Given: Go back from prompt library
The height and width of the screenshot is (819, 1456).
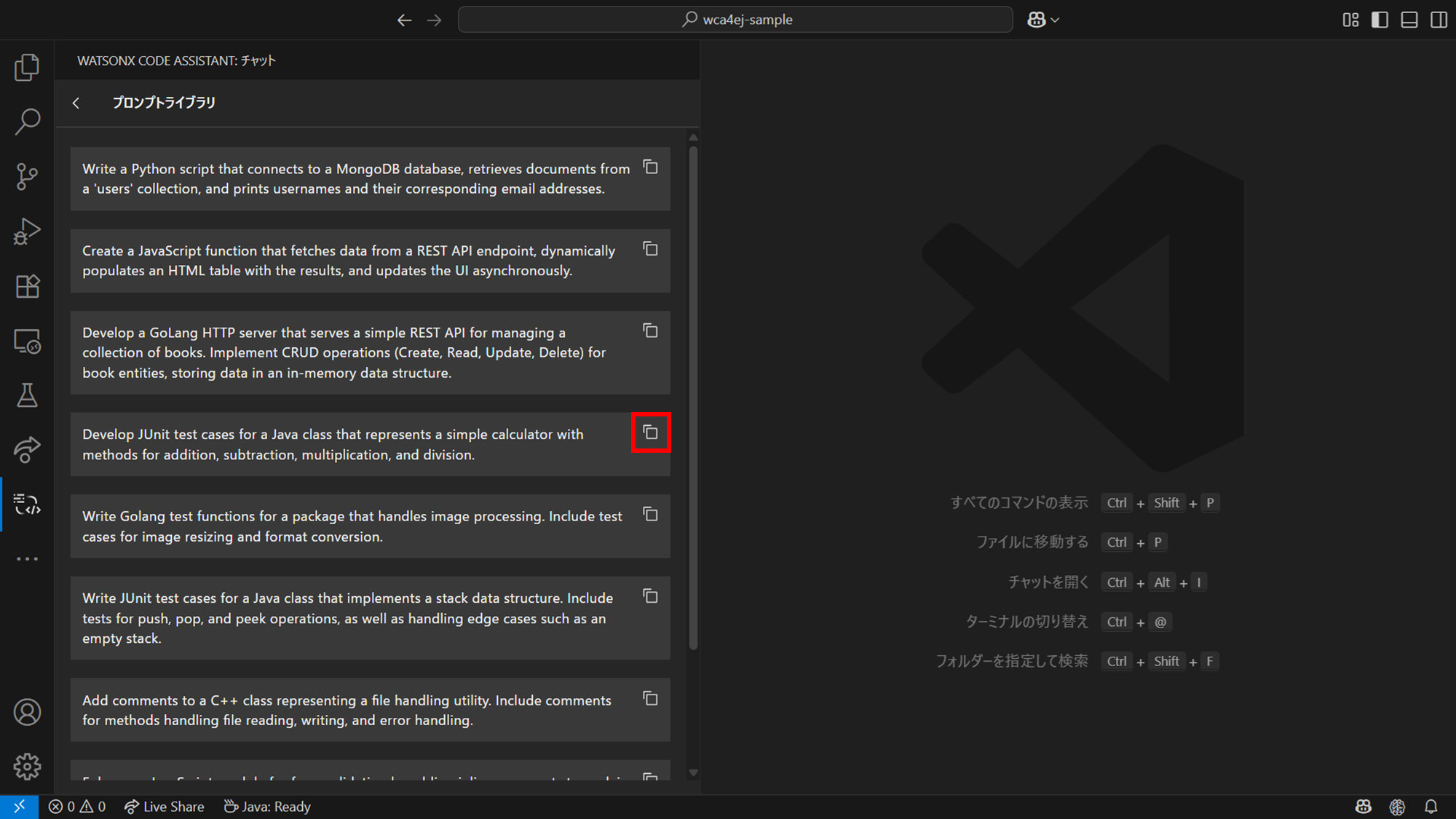Looking at the screenshot, I should pos(76,103).
